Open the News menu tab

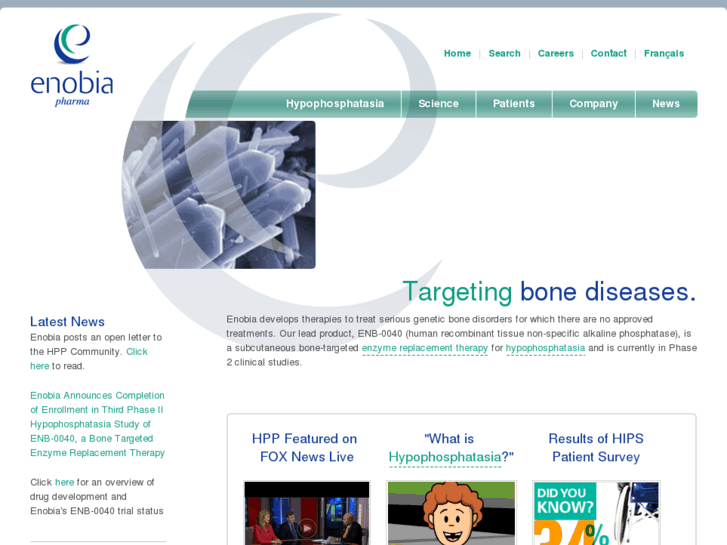(666, 103)
